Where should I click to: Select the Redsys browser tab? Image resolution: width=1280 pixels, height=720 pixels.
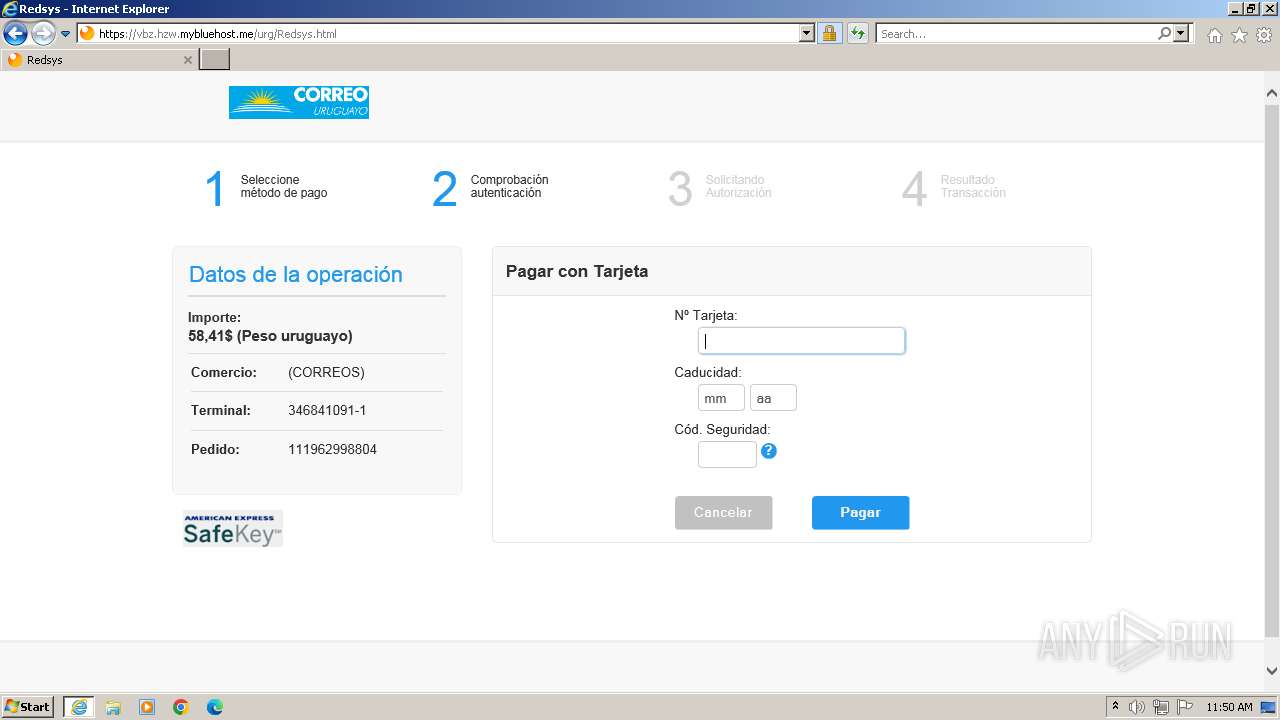(98, 60)
